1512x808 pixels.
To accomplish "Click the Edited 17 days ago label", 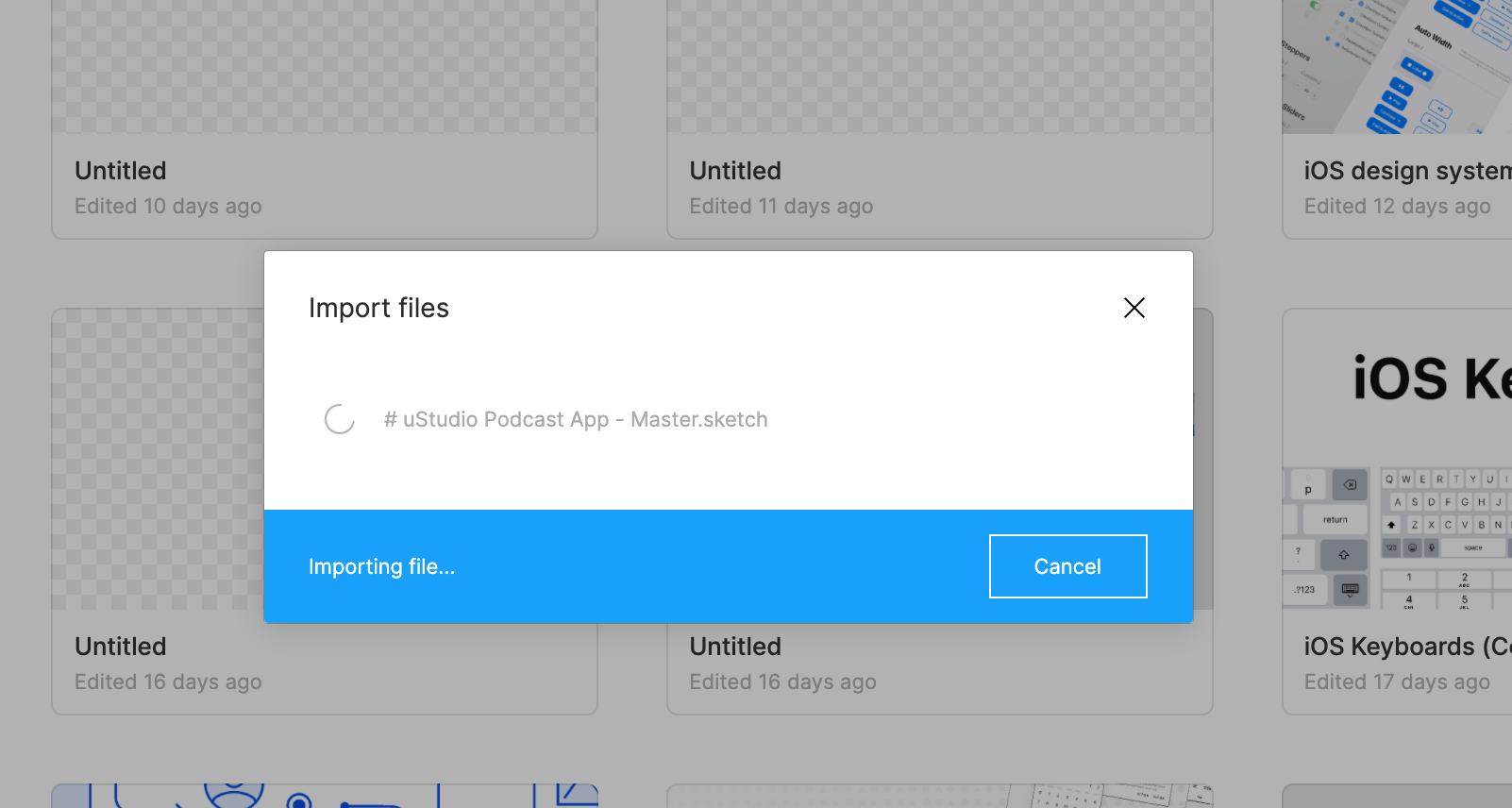I will point(1397,682).
